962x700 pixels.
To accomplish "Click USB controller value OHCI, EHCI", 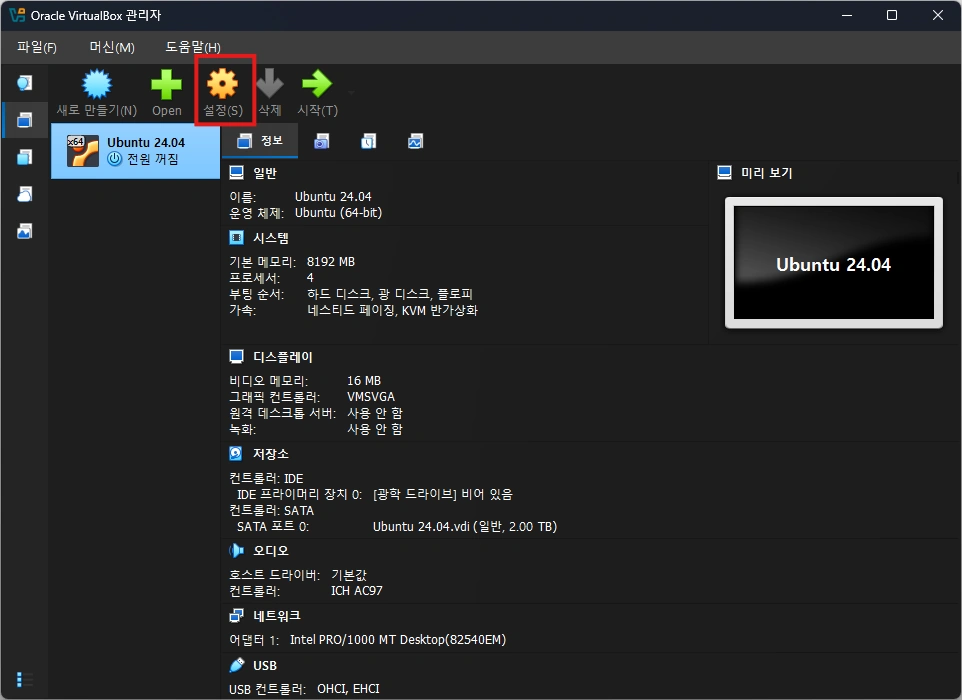I will point(348,689).
